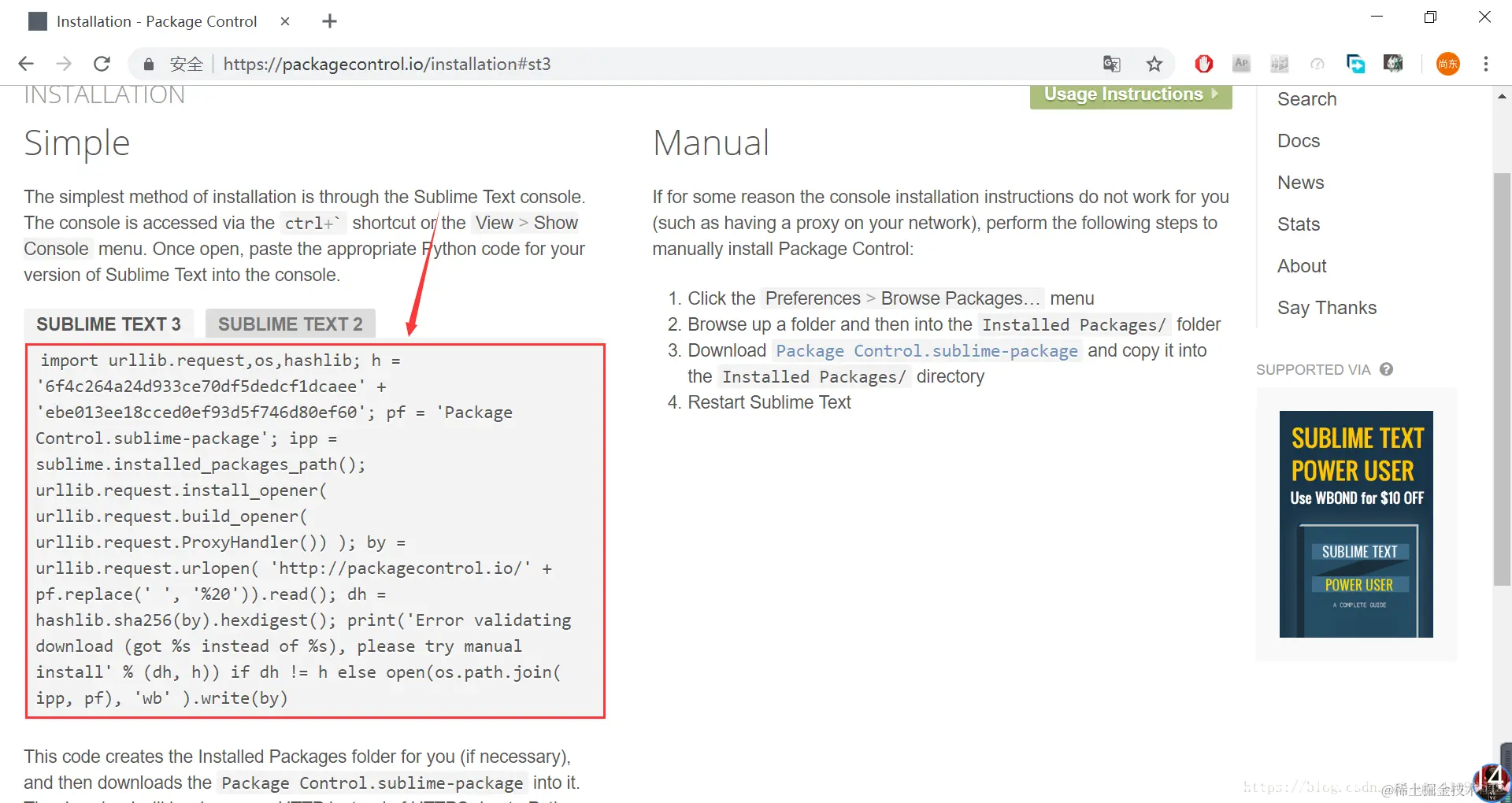
Task: Click the Manual heading
Action: point(711,143)
